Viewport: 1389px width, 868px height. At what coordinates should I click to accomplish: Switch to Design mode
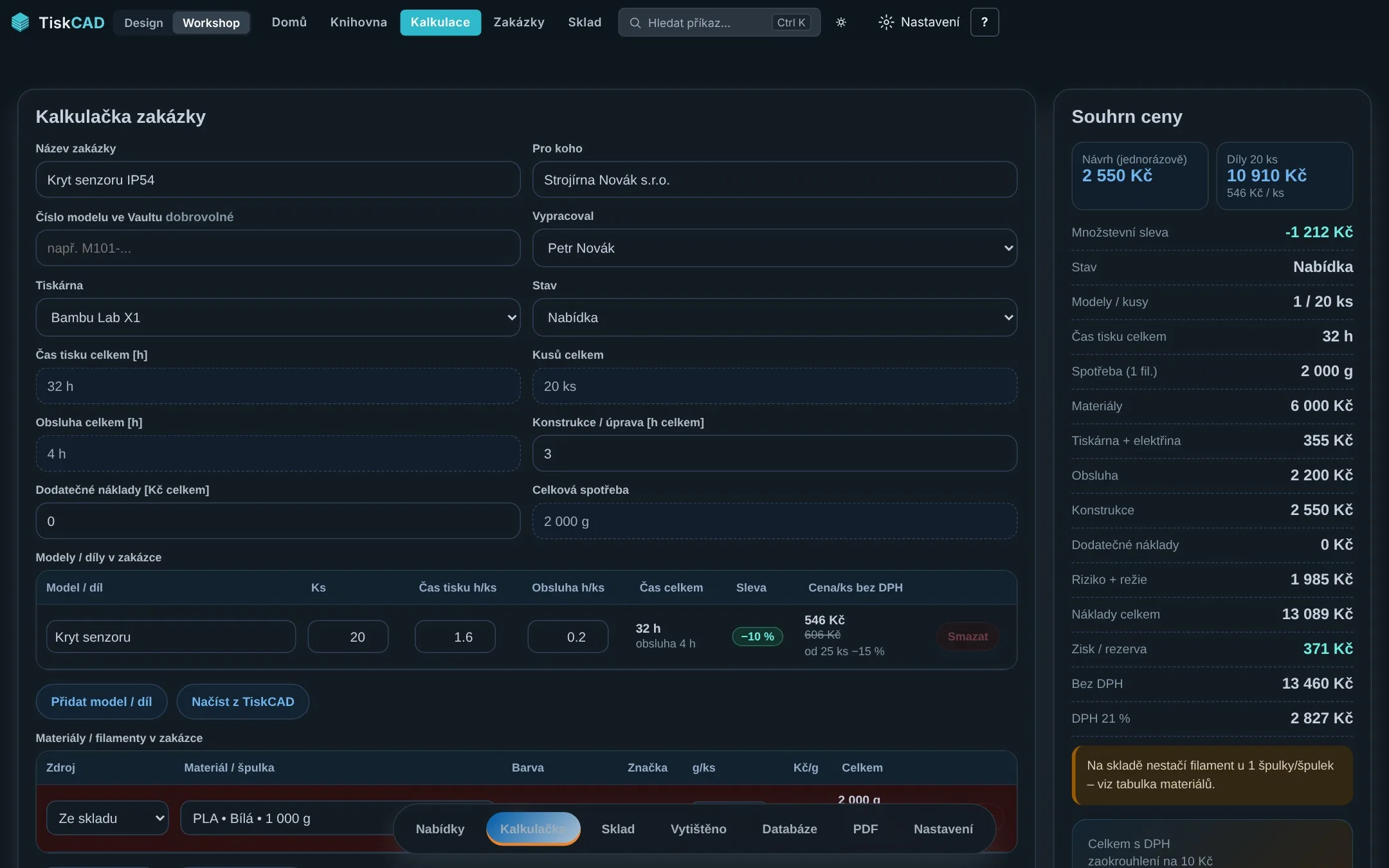143,23
